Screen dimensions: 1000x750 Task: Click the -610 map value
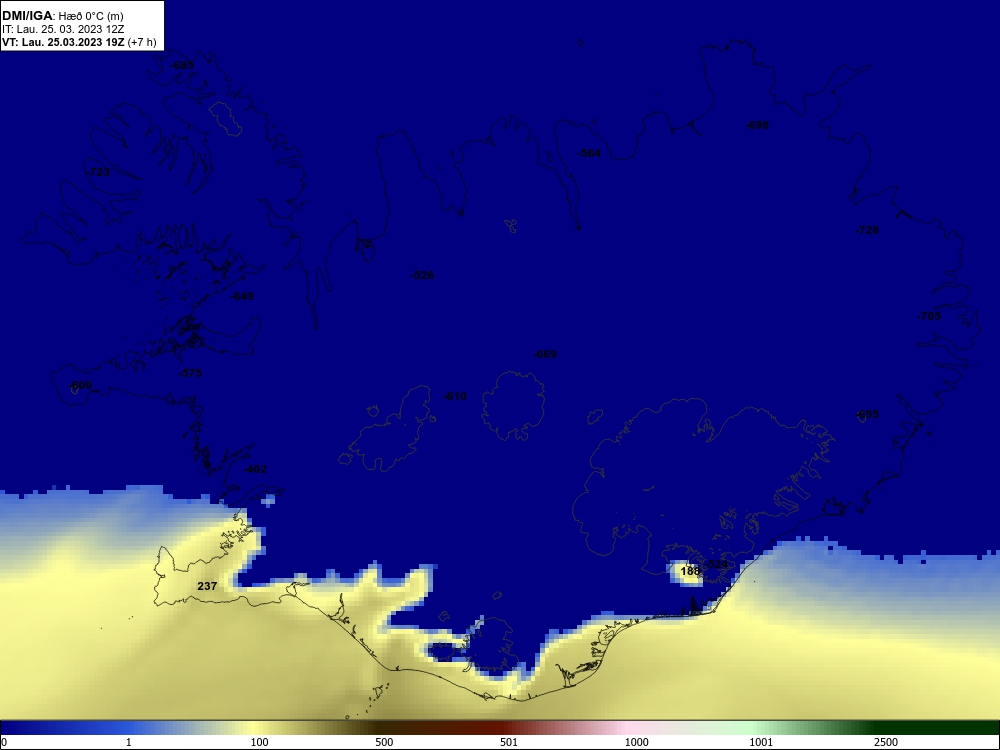455,396
